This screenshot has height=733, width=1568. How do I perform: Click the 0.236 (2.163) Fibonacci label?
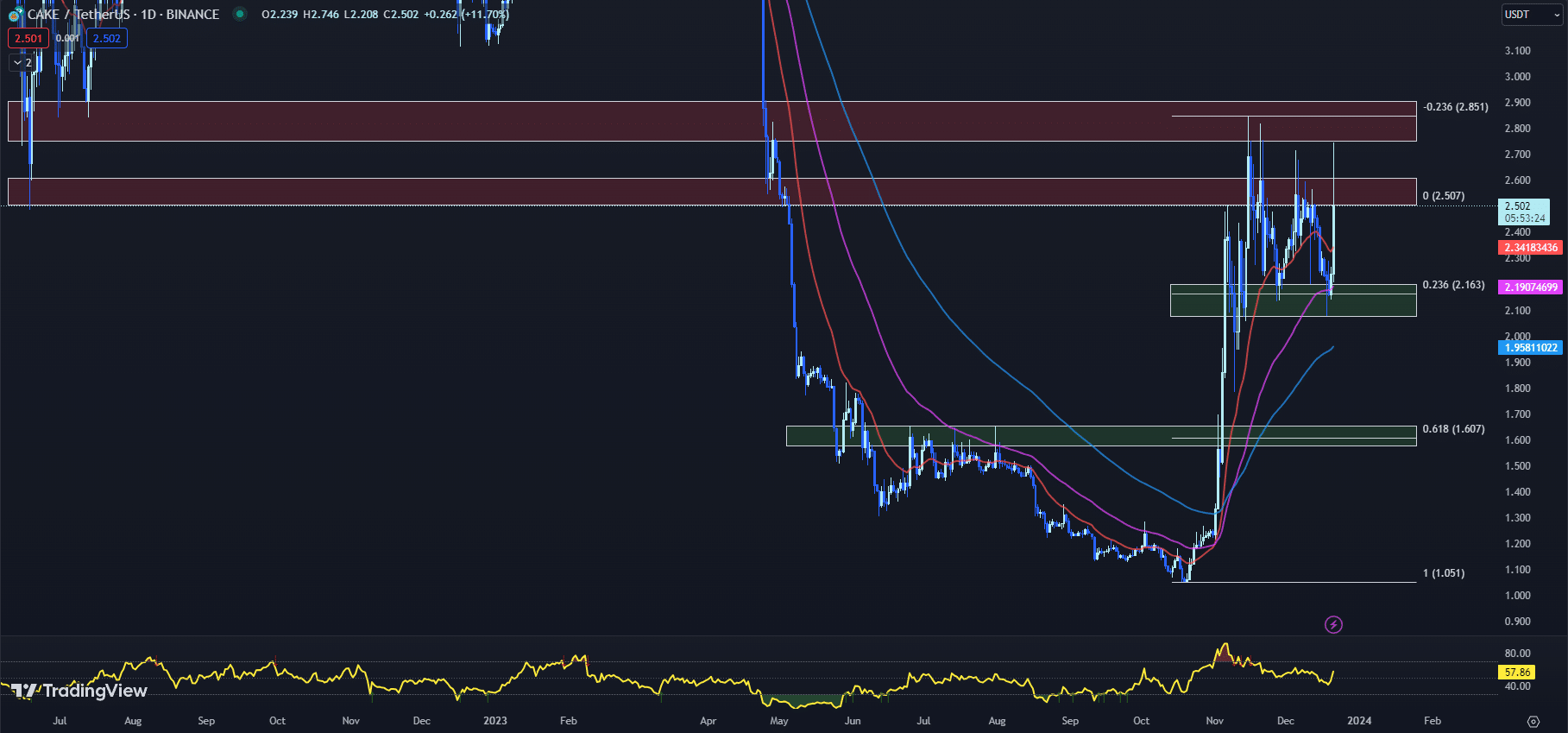(x=1454, y=285)
